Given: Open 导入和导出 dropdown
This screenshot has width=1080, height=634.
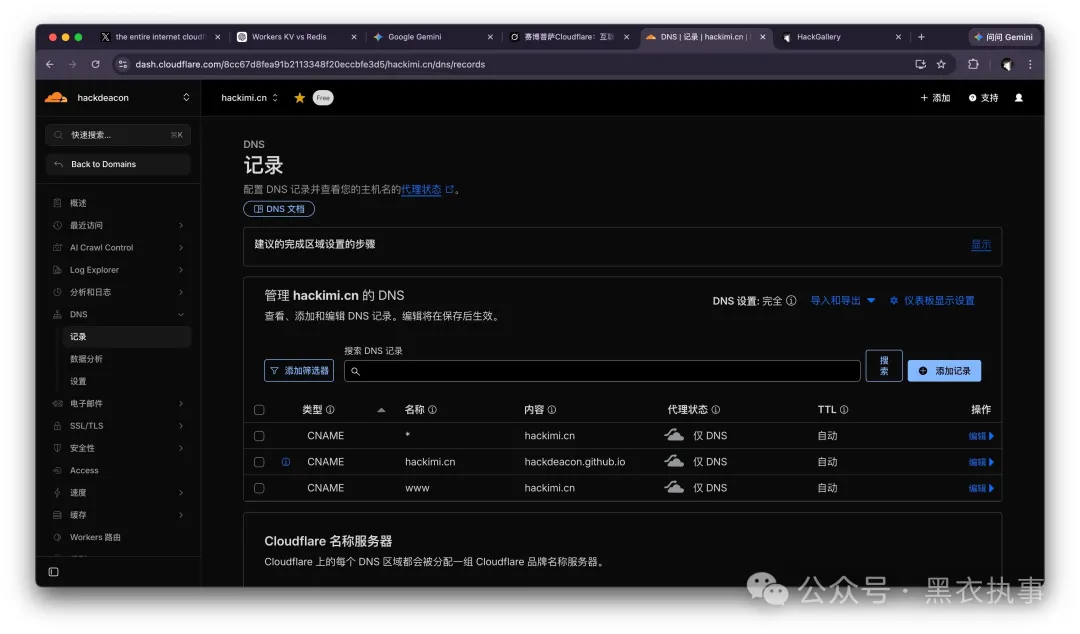Looking at the screenshot, I should 842,301.
